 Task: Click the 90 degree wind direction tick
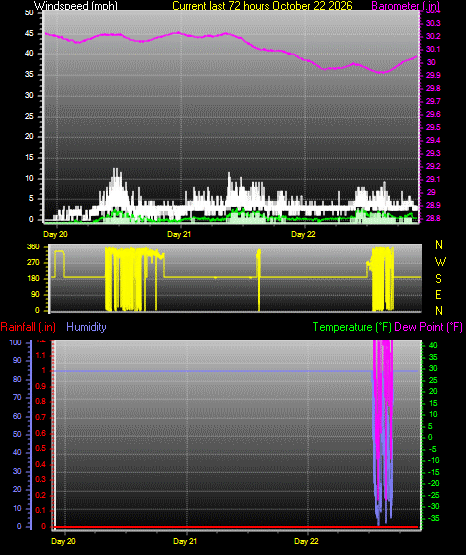[35, 294]
